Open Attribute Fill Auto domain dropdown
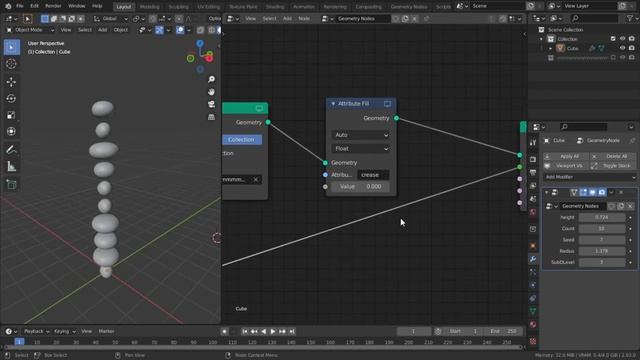Screen dimensions: 640x360 pos(360,135)
